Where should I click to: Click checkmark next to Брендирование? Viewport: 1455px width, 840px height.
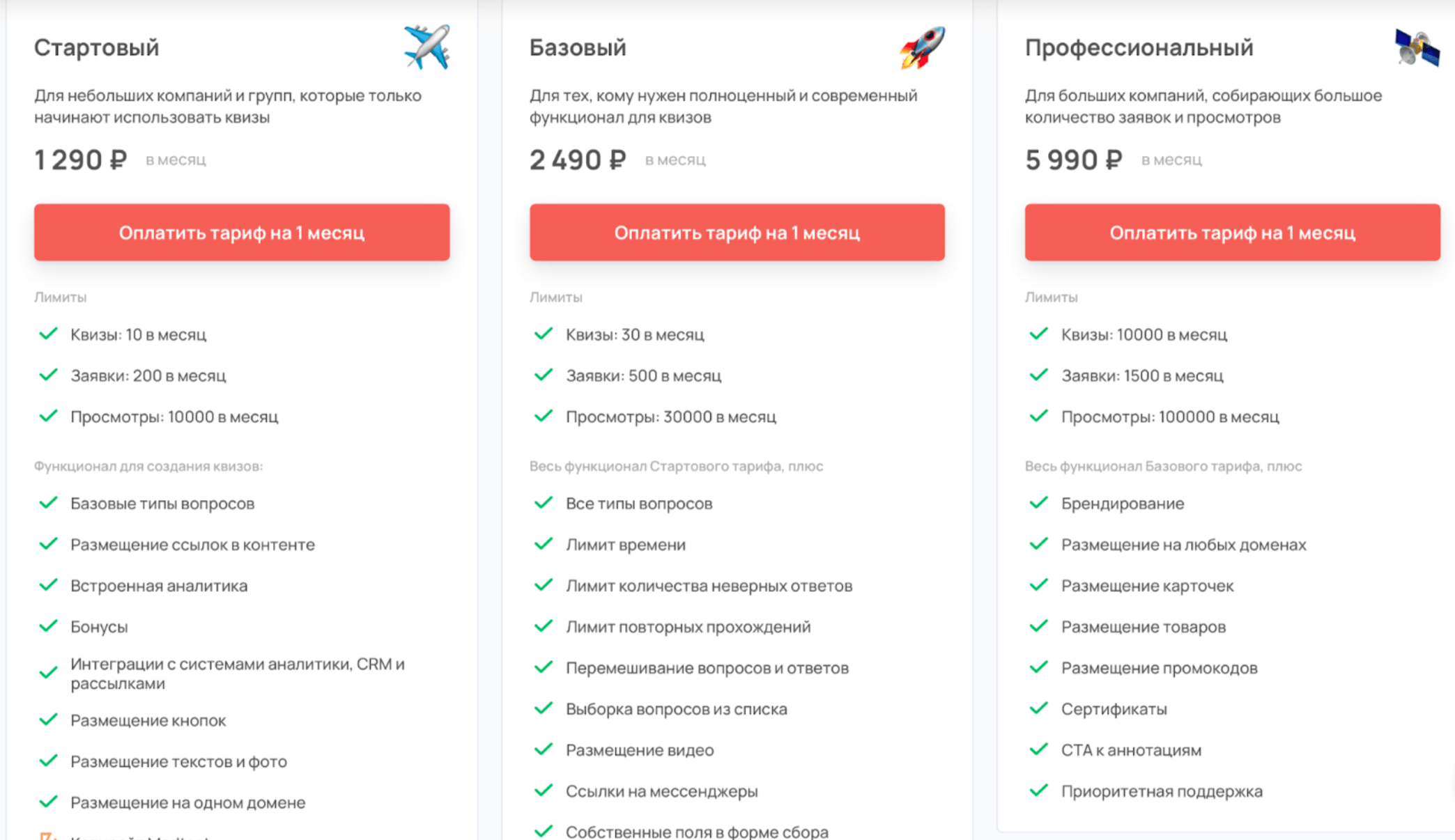(x=1038, y=503)
